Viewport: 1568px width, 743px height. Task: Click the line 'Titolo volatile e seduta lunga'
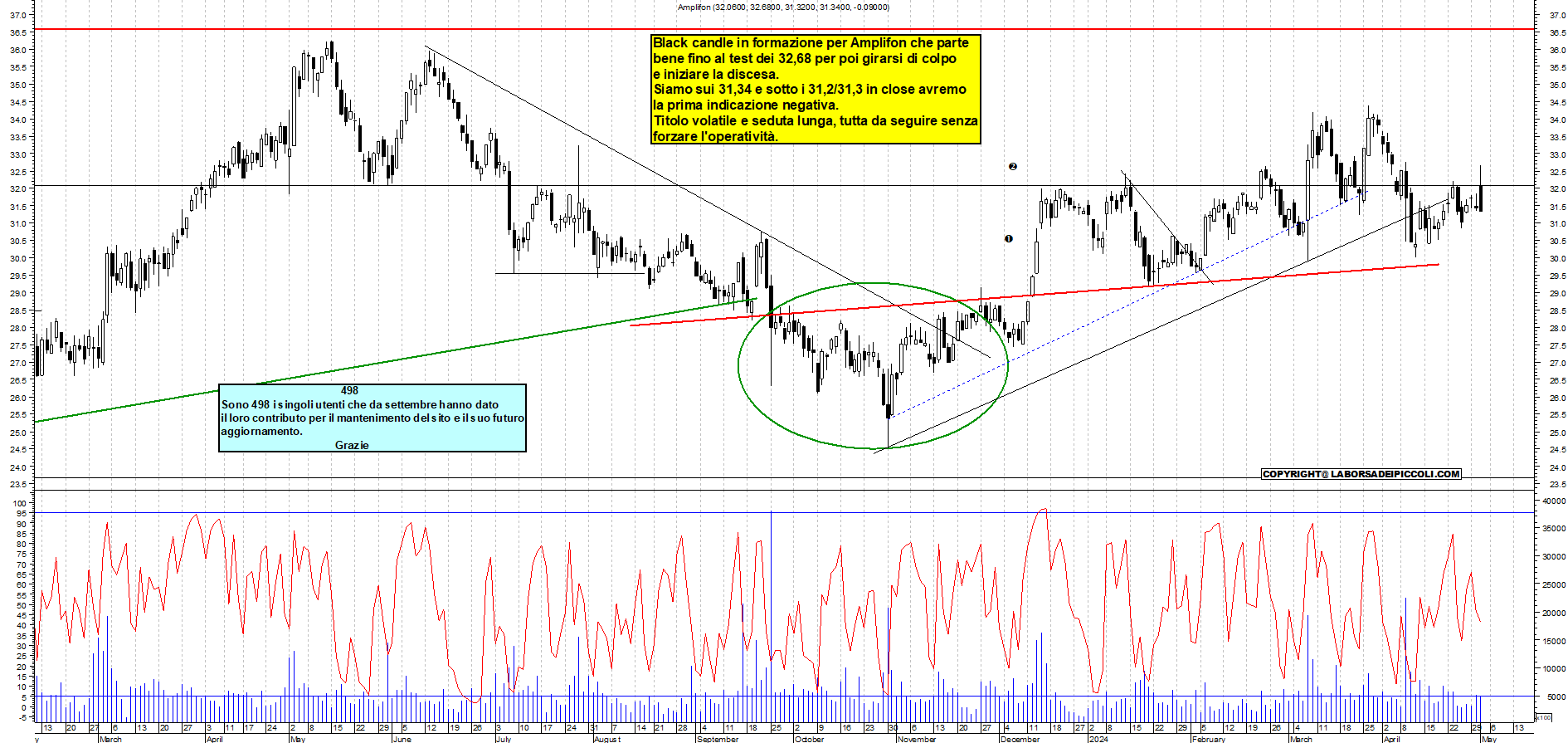[816, 121]
